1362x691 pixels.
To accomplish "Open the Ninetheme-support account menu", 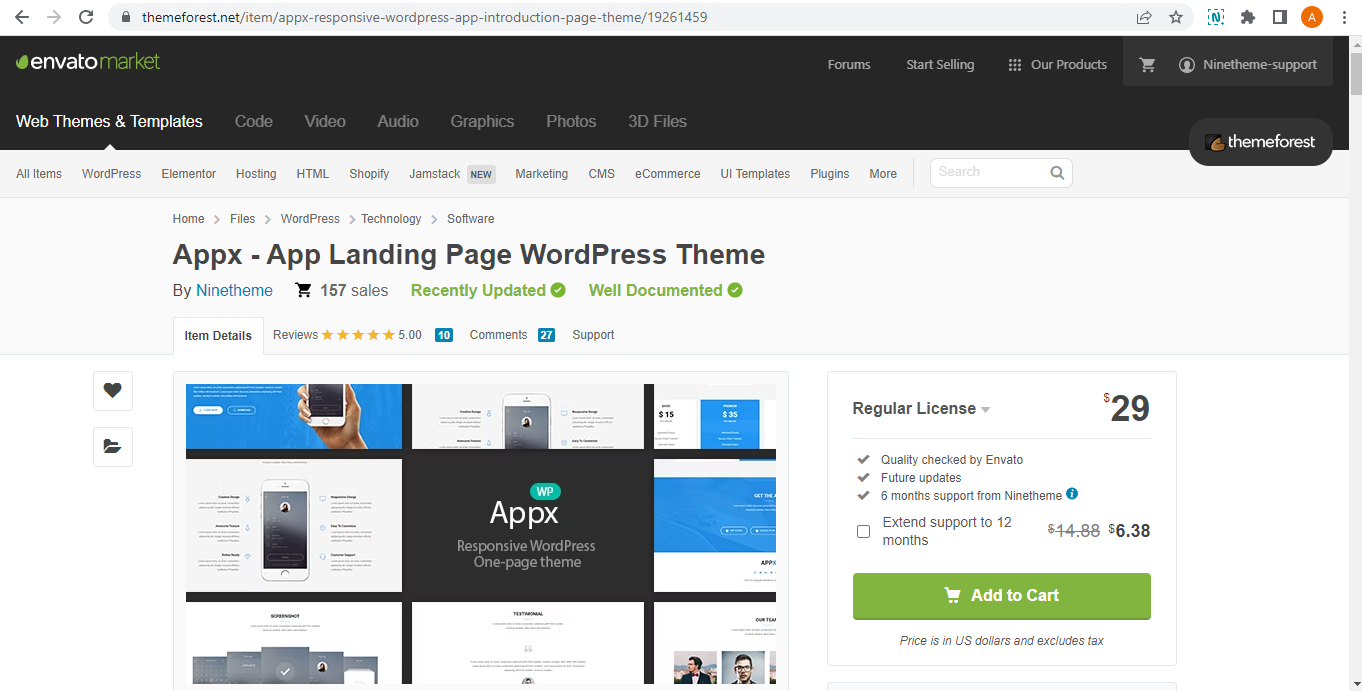I will (1248, 65).
